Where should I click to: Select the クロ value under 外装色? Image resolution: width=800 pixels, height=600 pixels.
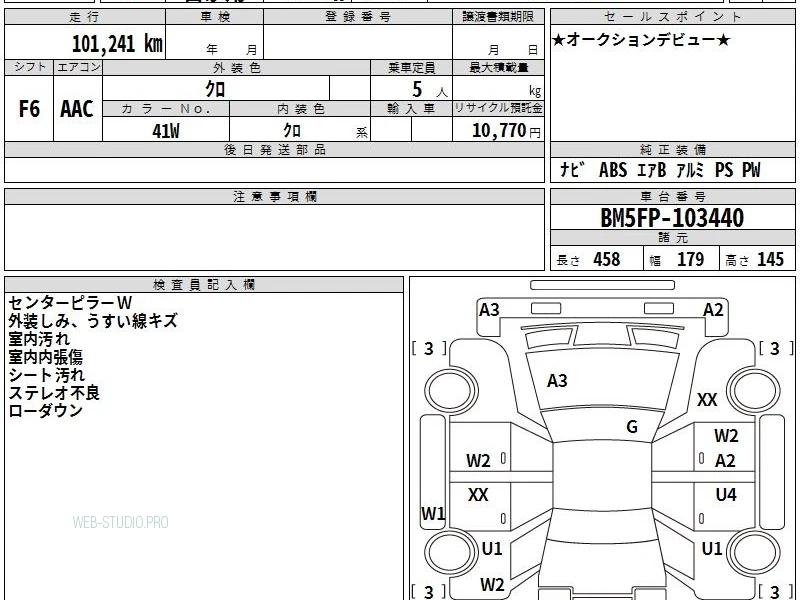tap(215, 89)
